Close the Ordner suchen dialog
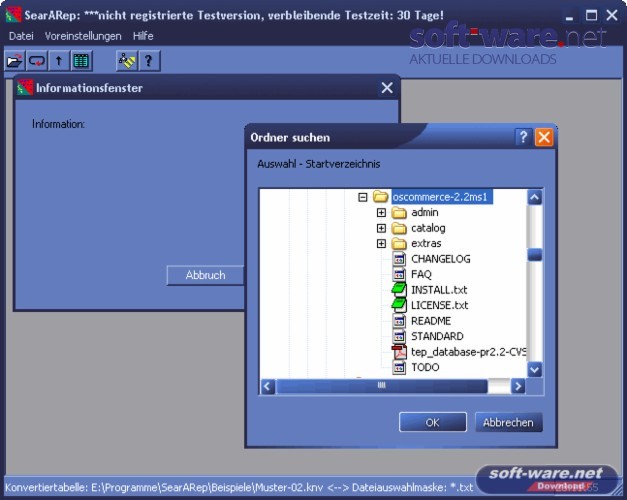 click(544, 137)
